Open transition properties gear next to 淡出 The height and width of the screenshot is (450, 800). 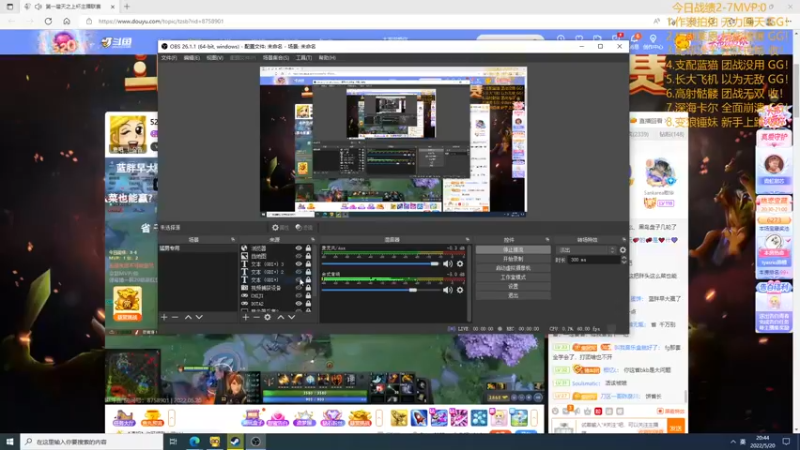(622, 250)
